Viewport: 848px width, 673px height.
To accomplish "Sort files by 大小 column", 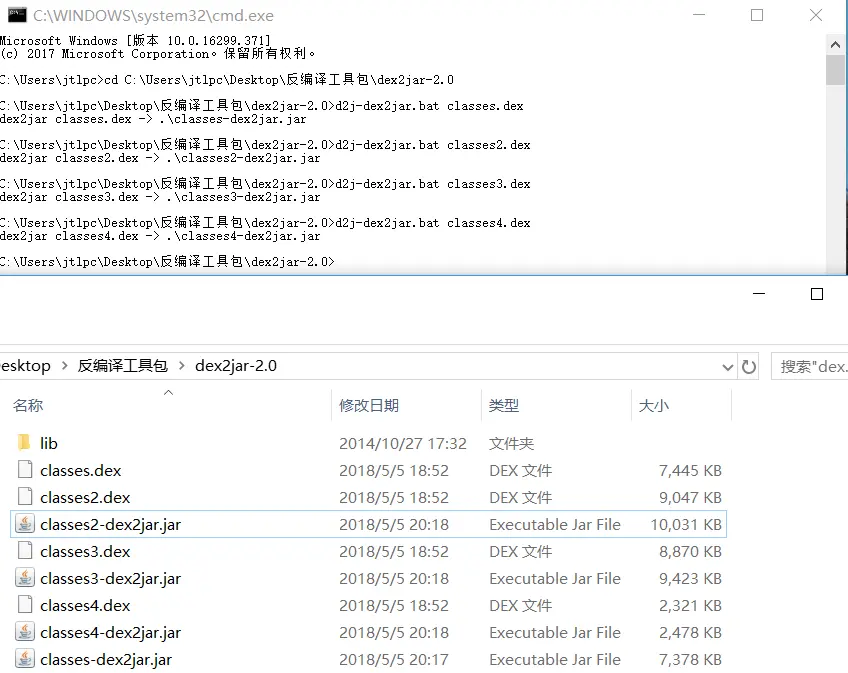I will [x=654, y=405].
